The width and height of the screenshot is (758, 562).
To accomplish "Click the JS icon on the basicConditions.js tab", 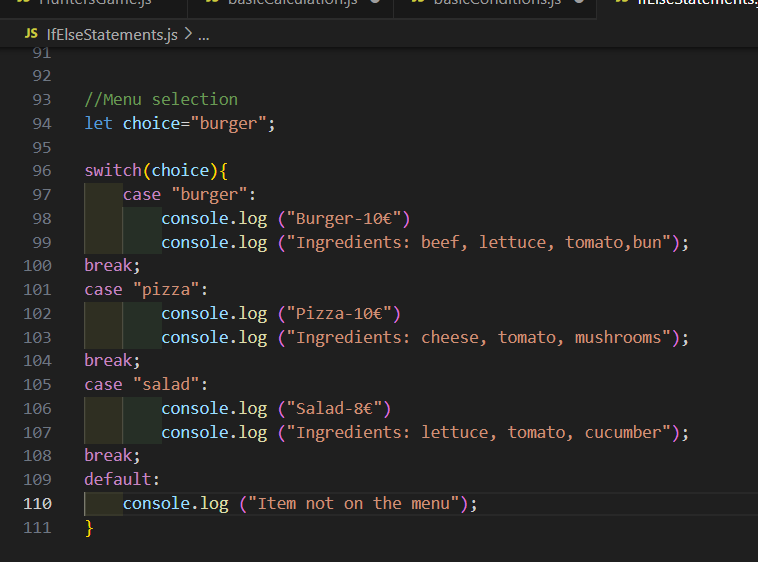I will 415,3.
